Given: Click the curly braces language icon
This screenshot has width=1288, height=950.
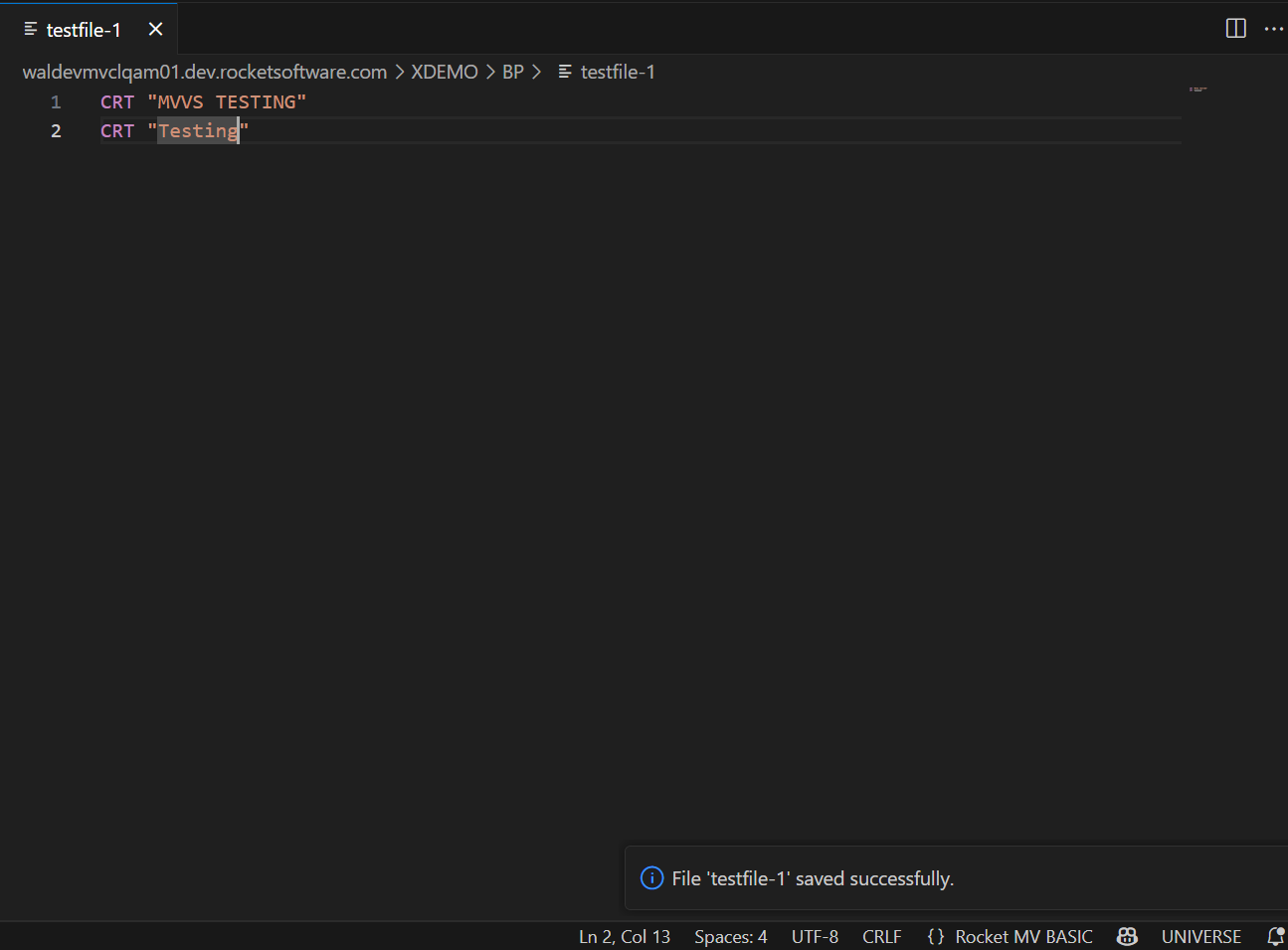Looking at the screenshot, I should (935, 936).
